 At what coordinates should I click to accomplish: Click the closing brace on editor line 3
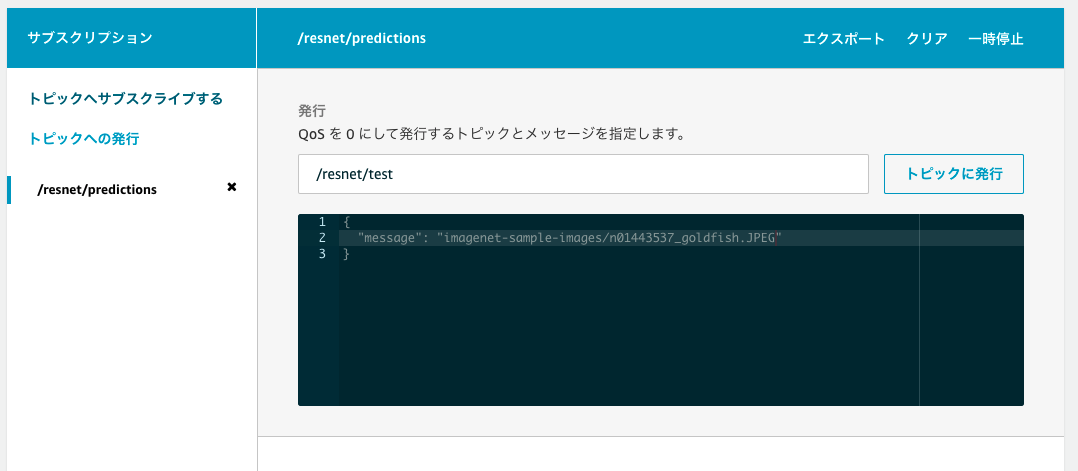click(346, 254)
